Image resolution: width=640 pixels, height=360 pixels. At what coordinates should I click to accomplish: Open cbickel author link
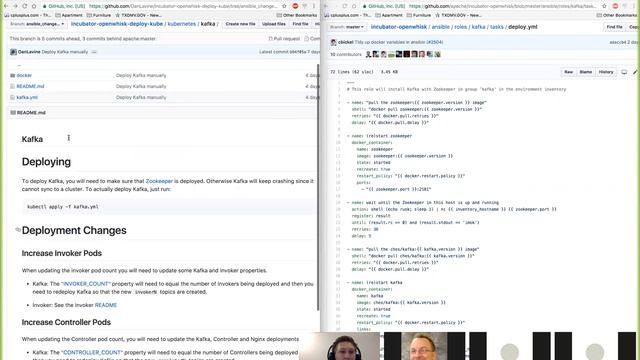pyautogui.click(x=345, y=42)
